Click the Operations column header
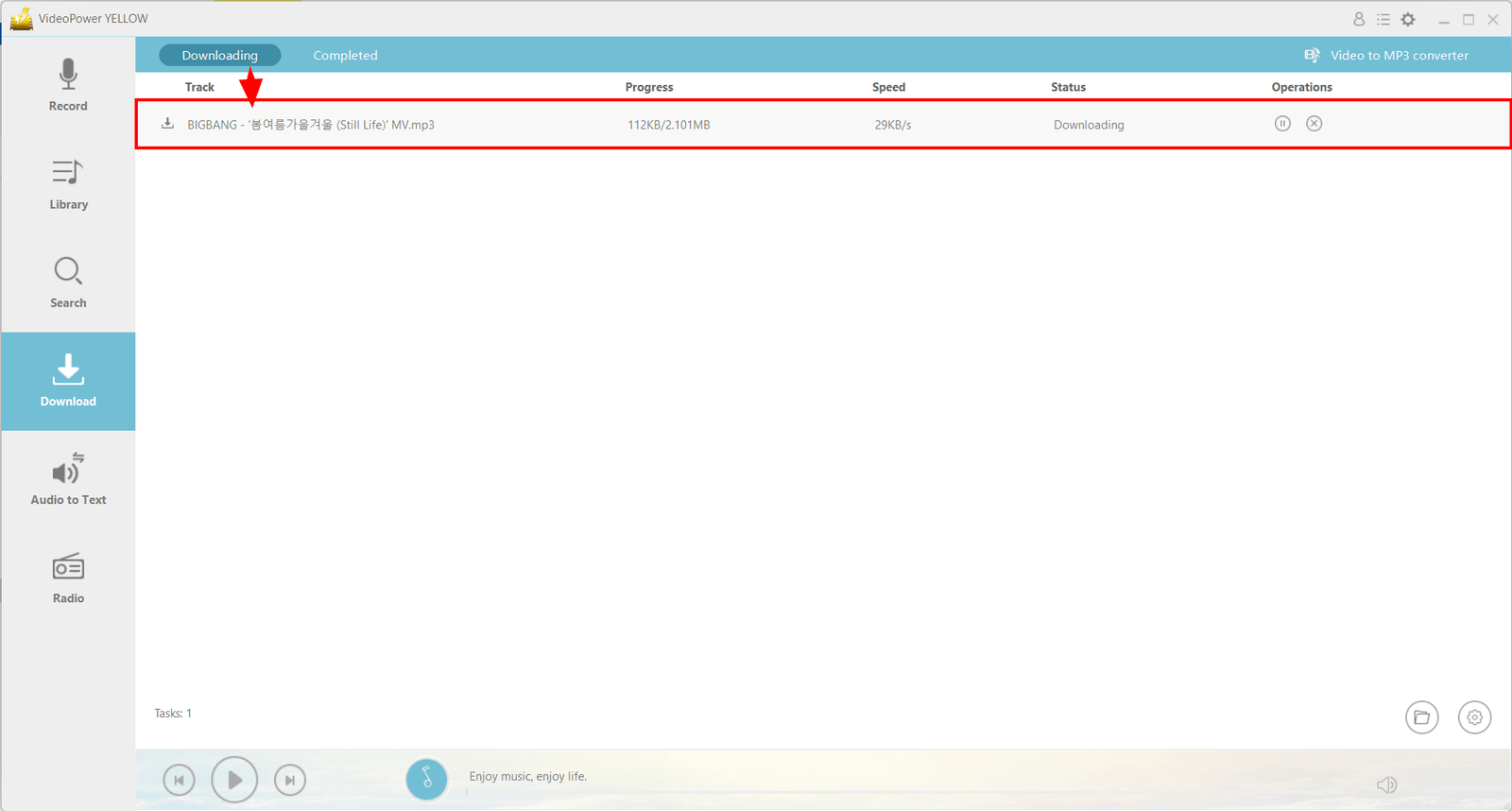 click(x=1302, y=87)
